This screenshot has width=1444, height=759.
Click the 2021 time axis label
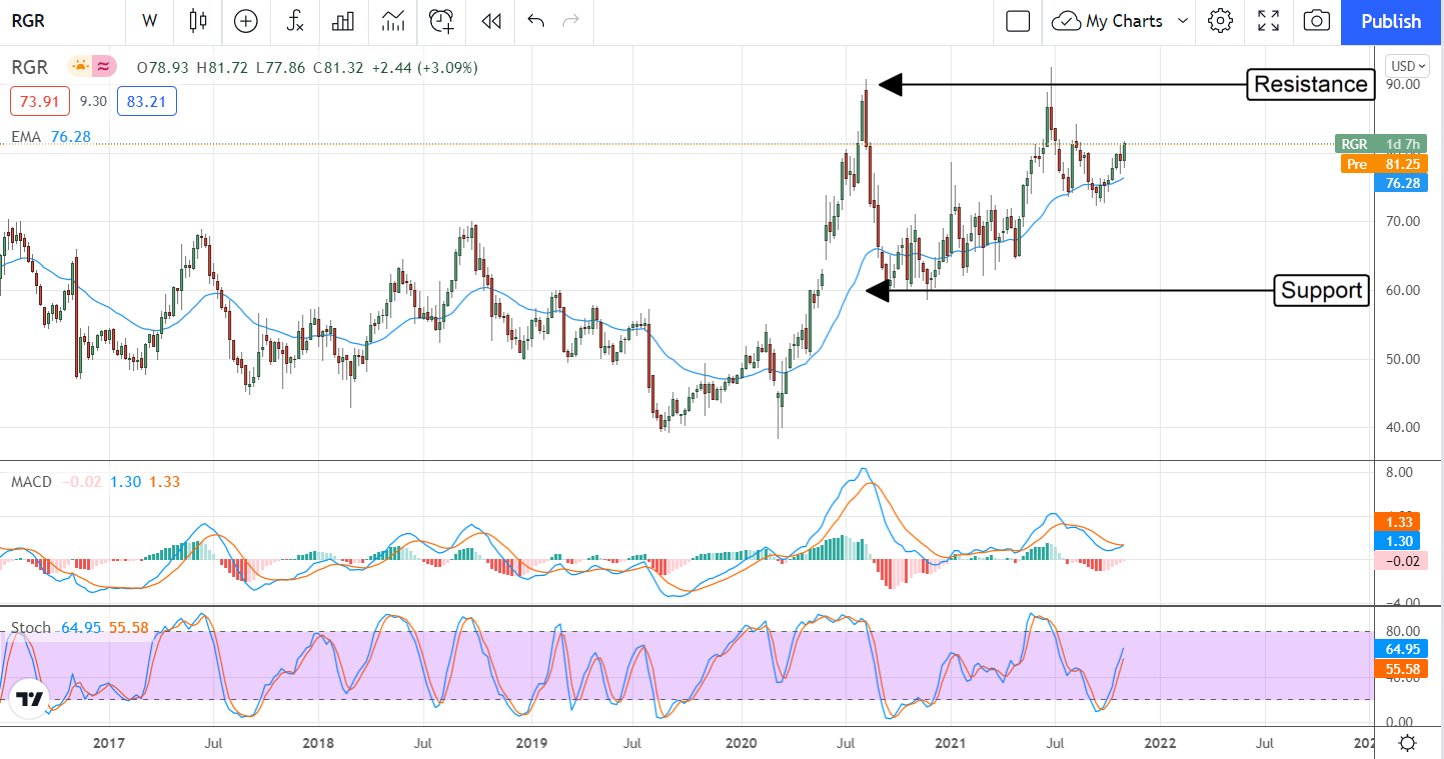950,743
